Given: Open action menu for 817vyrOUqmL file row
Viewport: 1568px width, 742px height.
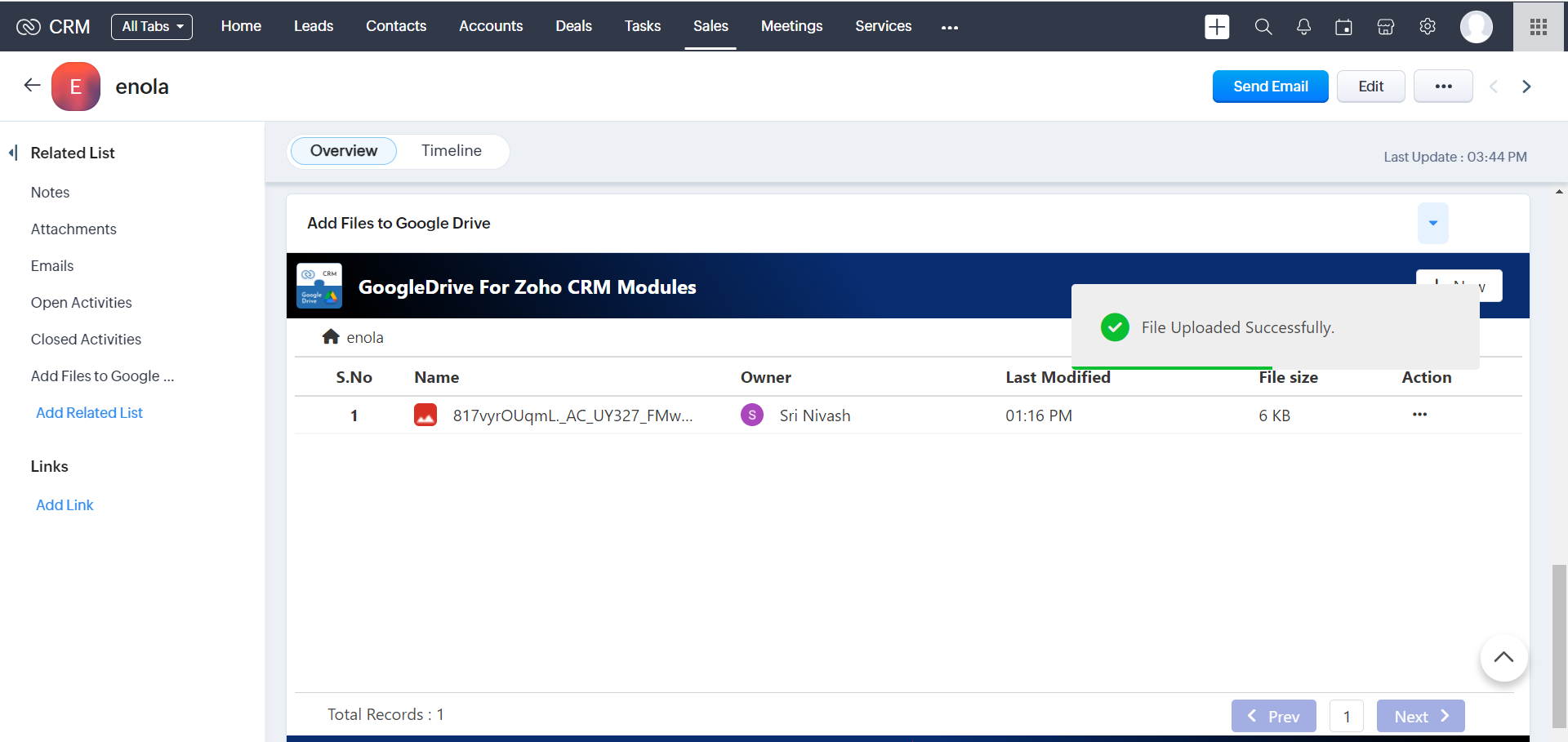Looking at the screenshot, I should tap(1419, 415).
